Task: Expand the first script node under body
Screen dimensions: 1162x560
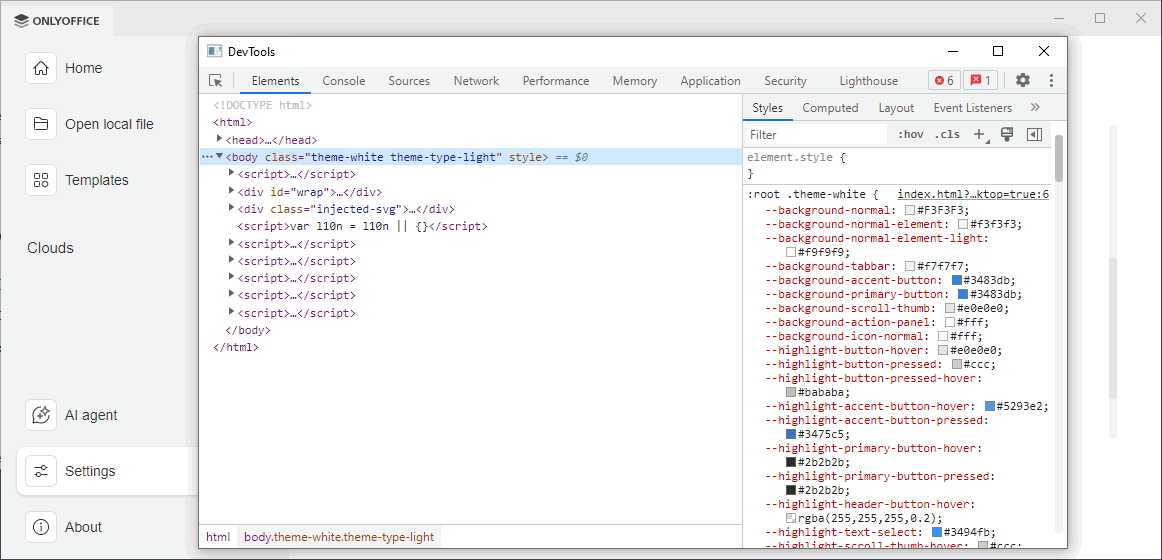Action: click(x=232, y=173)
